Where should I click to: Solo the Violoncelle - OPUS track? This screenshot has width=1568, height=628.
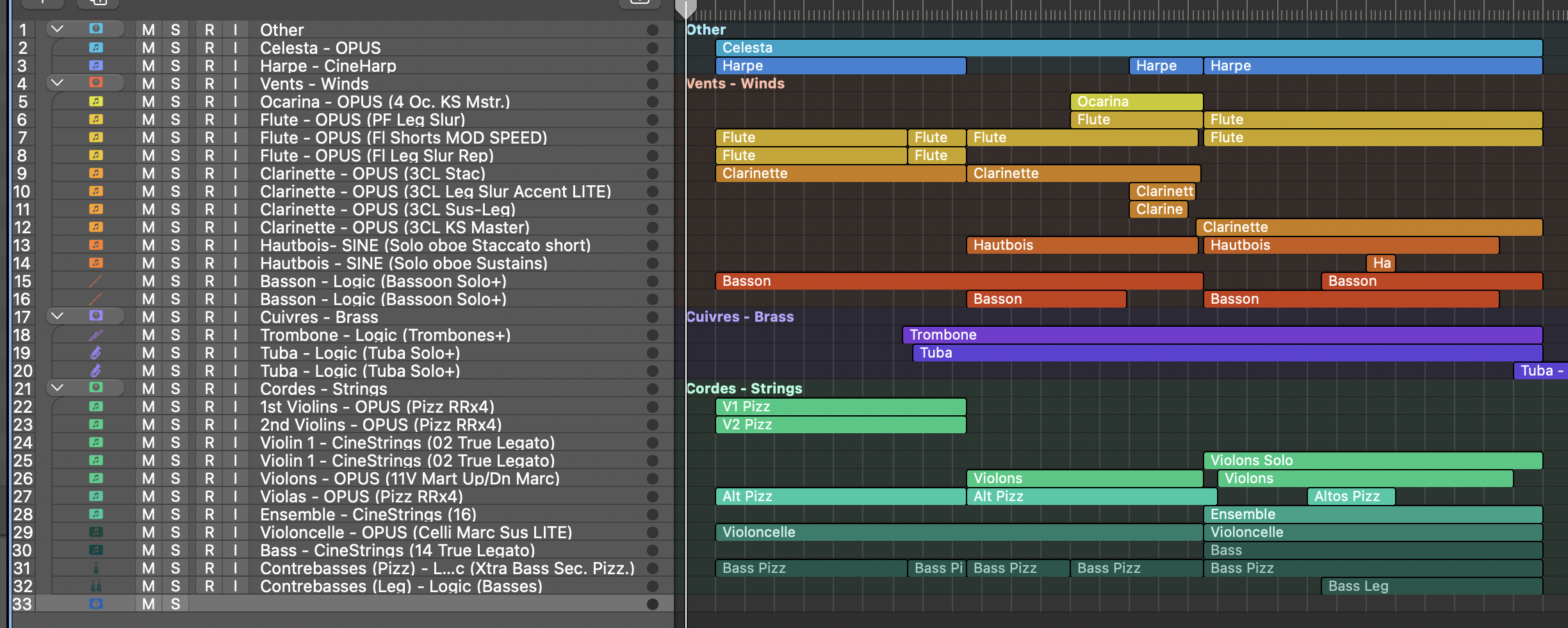(x=176, y=532)
